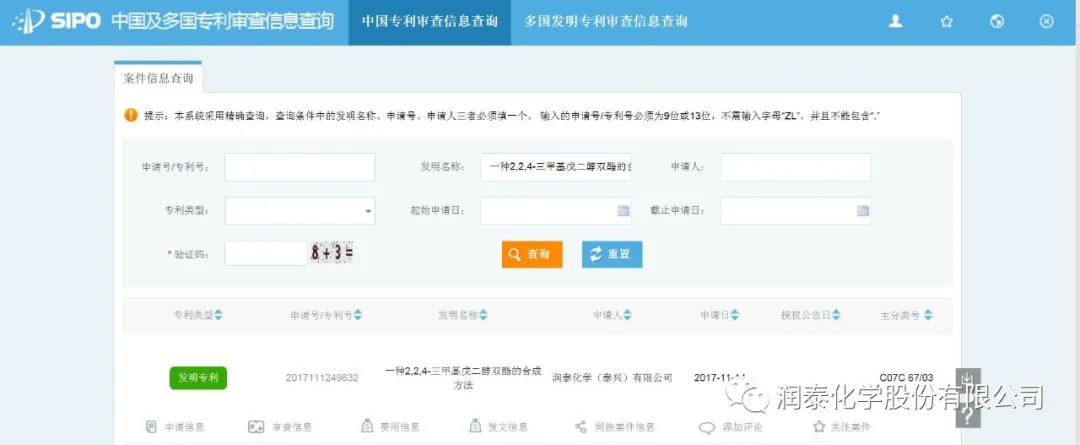The image size is (1080, 445).
Task: Open calendar picker for 截止申请日
Action: 862,211
